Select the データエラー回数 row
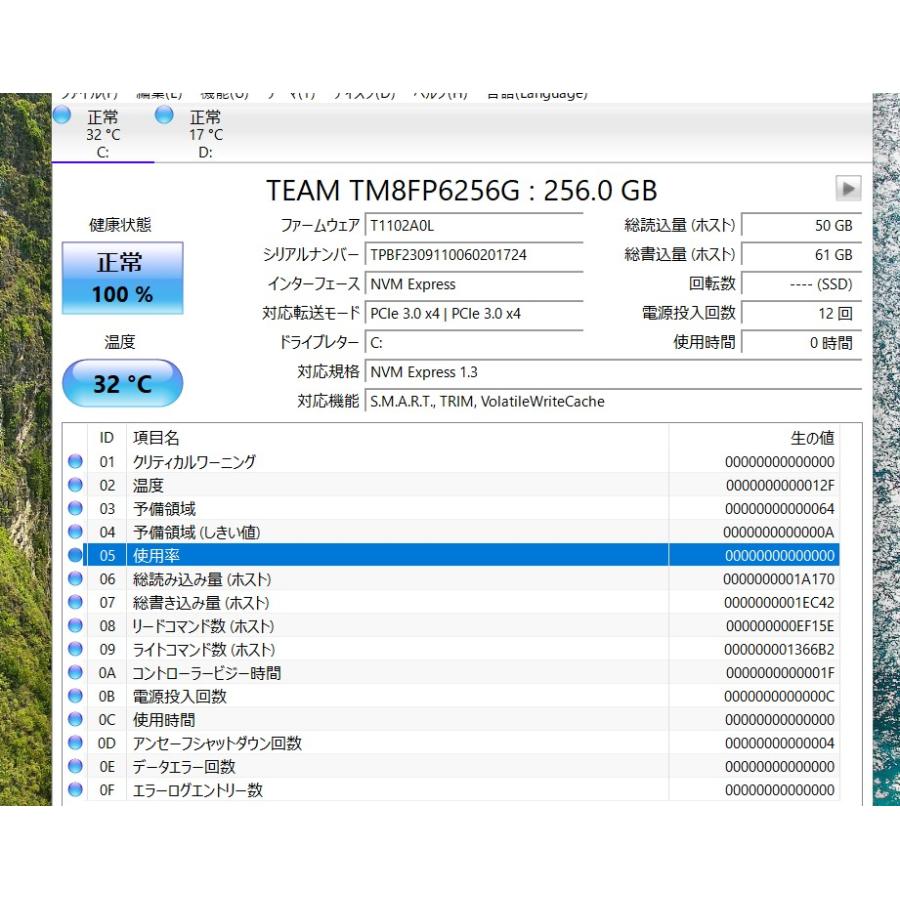Screen dimensions: 900x900 pyautogui.click(x=451, y=766)
